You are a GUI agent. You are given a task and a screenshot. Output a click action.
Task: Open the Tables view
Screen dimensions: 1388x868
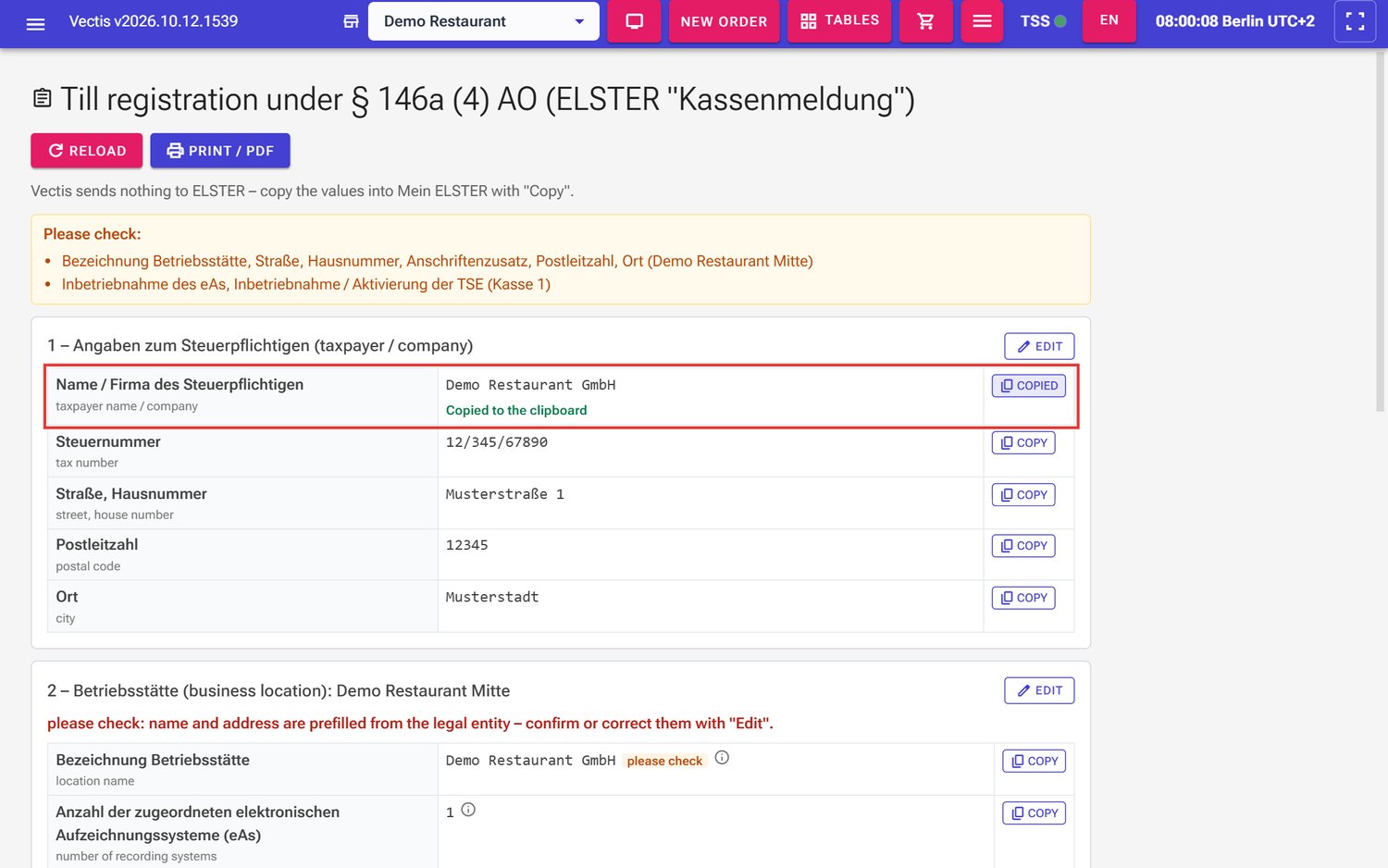pos(839,21)
